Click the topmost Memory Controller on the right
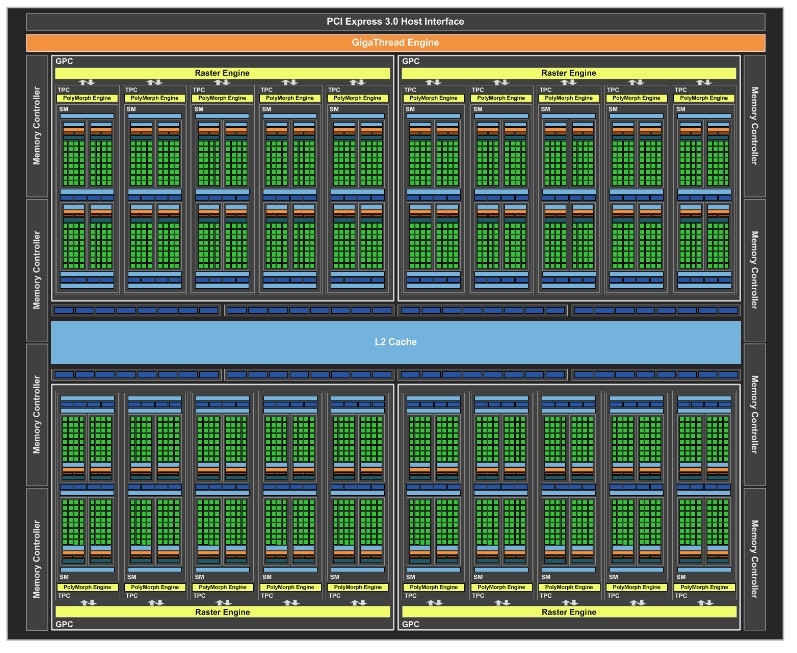 click(x=755, y=126)
